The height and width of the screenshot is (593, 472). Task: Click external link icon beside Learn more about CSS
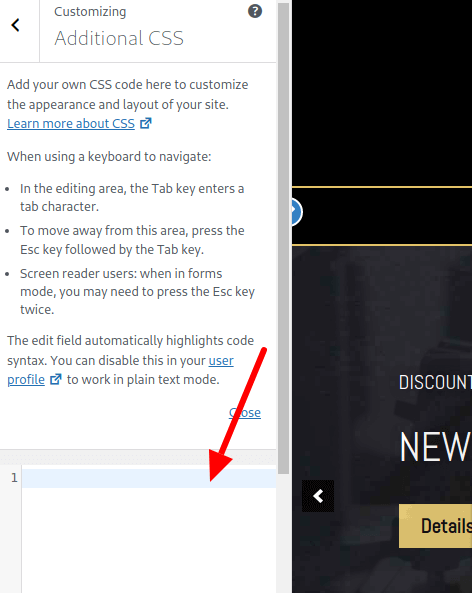click(146, 123)
